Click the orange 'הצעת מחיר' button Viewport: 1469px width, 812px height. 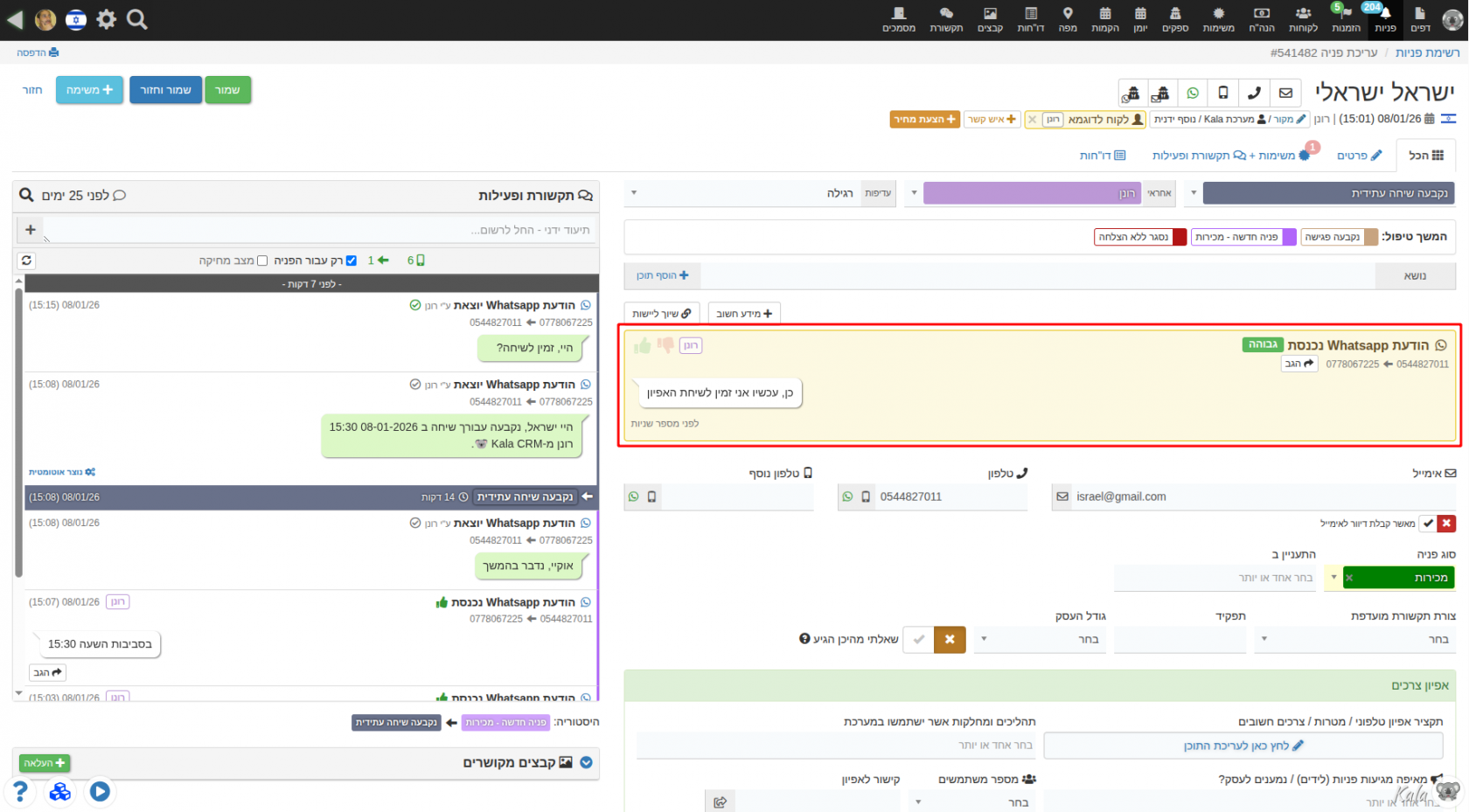tap(925, 119)
